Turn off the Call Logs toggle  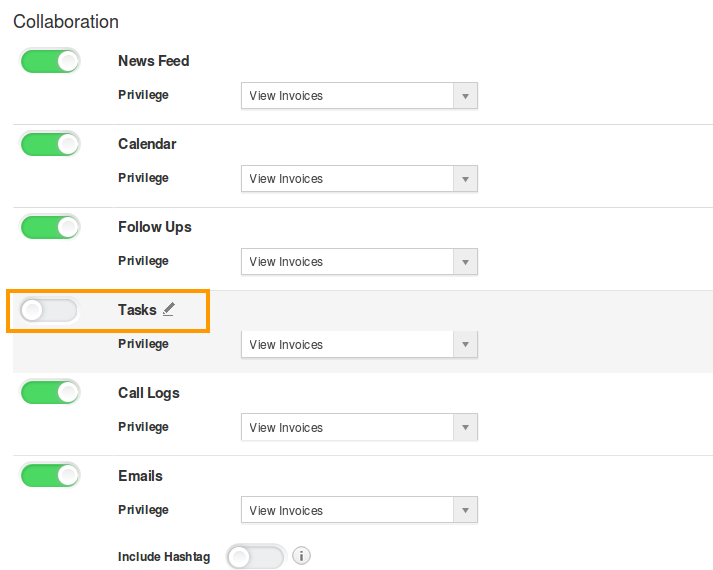point(50,393)
